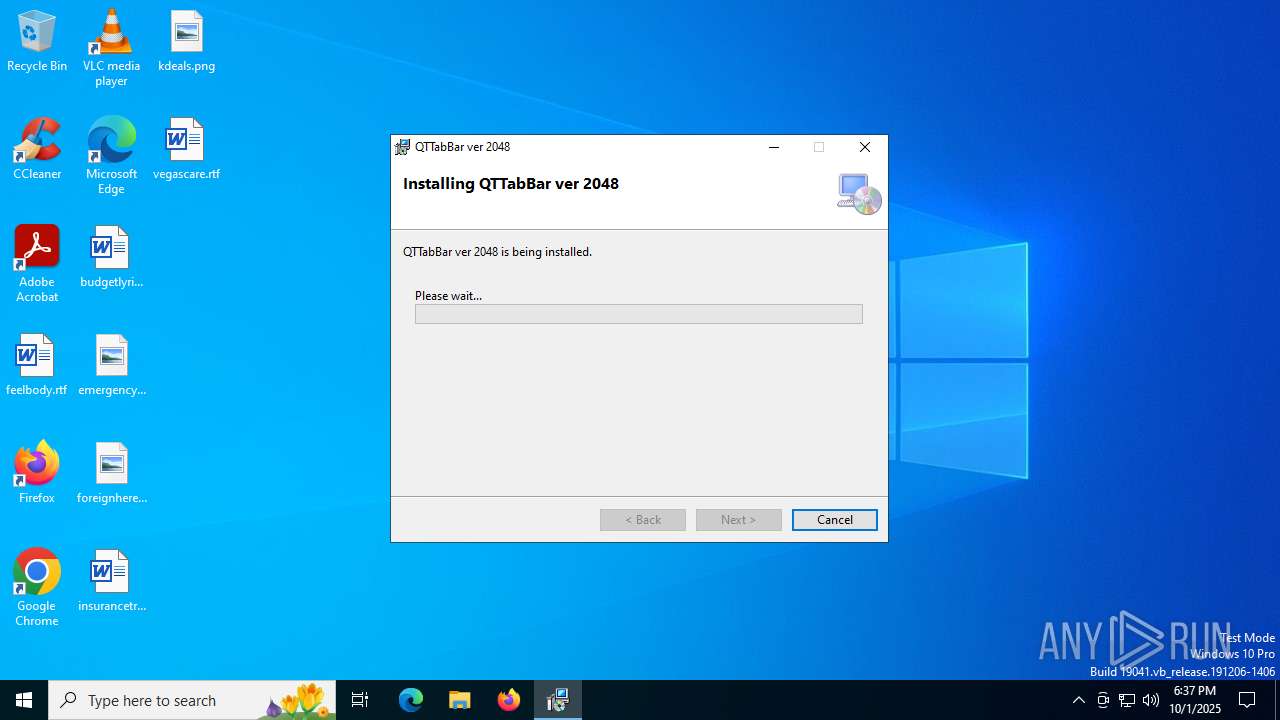Click the 'QTTabBar ver 2048 is being installed.' text
This screenshot has width=1280, height=720.
[497, 252]
